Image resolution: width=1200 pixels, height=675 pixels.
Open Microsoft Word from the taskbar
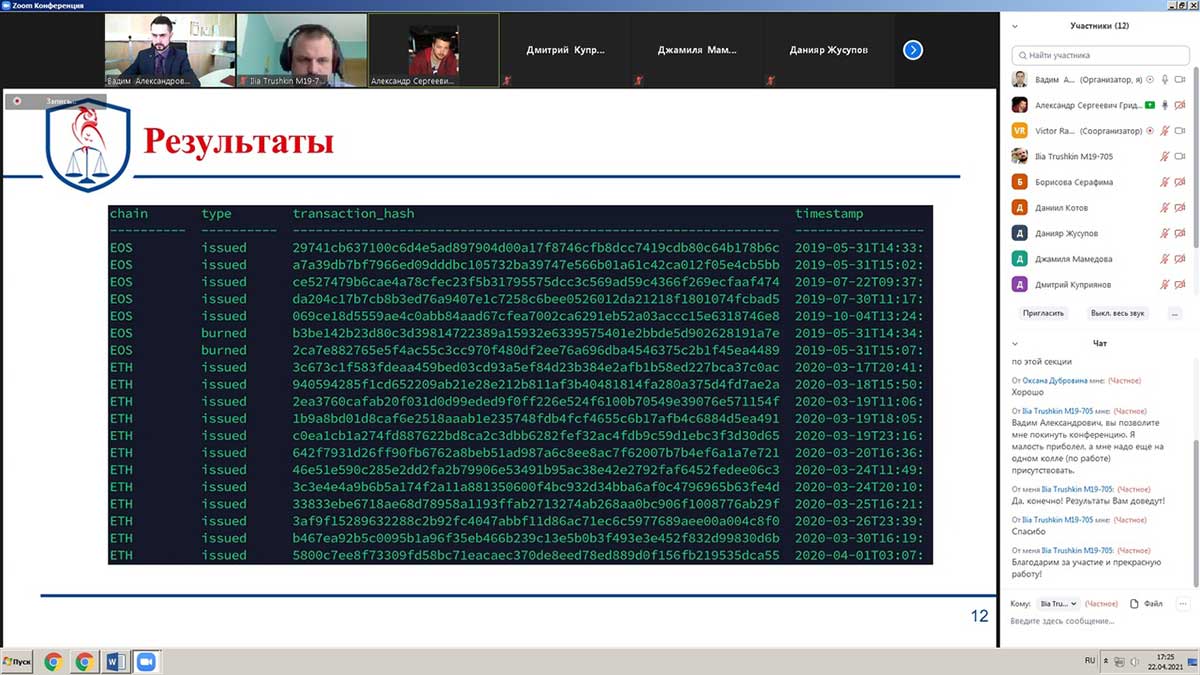click(x=114, y=661)
